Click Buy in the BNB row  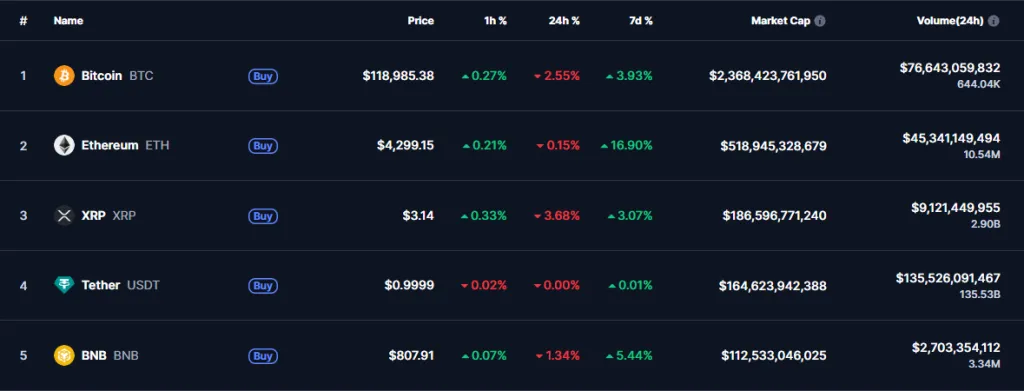(263, 356)
